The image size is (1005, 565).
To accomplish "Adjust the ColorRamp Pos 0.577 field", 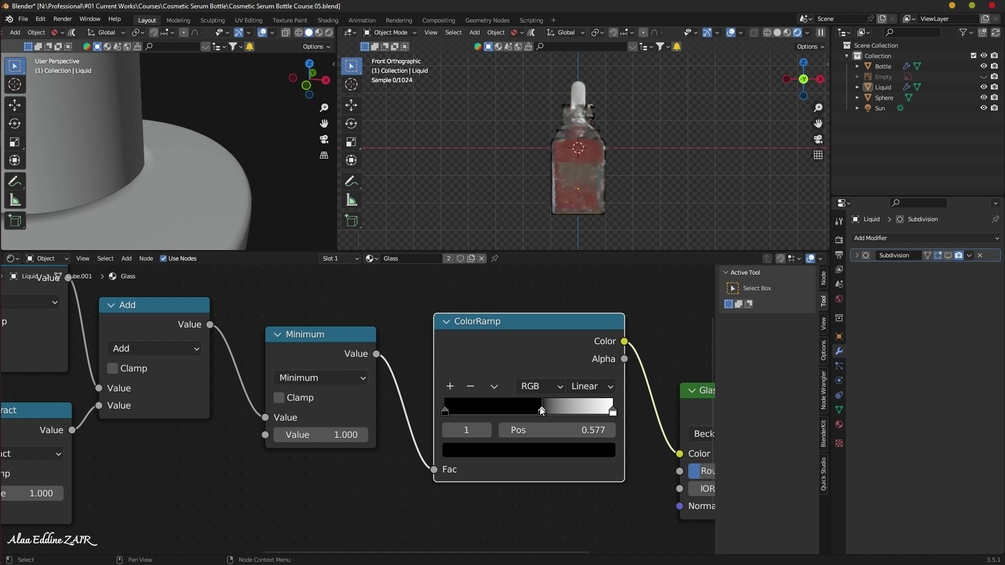I will click(x=557, y=430).
